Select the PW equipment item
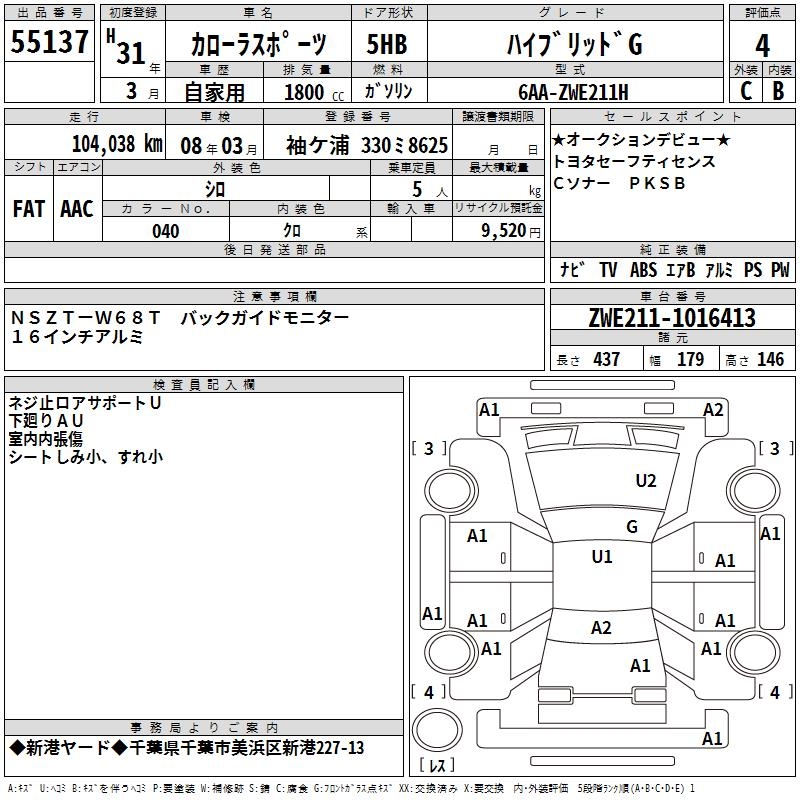Image resolution: width=800 pixels, height=800 pixels. click(x=780, y=269)
